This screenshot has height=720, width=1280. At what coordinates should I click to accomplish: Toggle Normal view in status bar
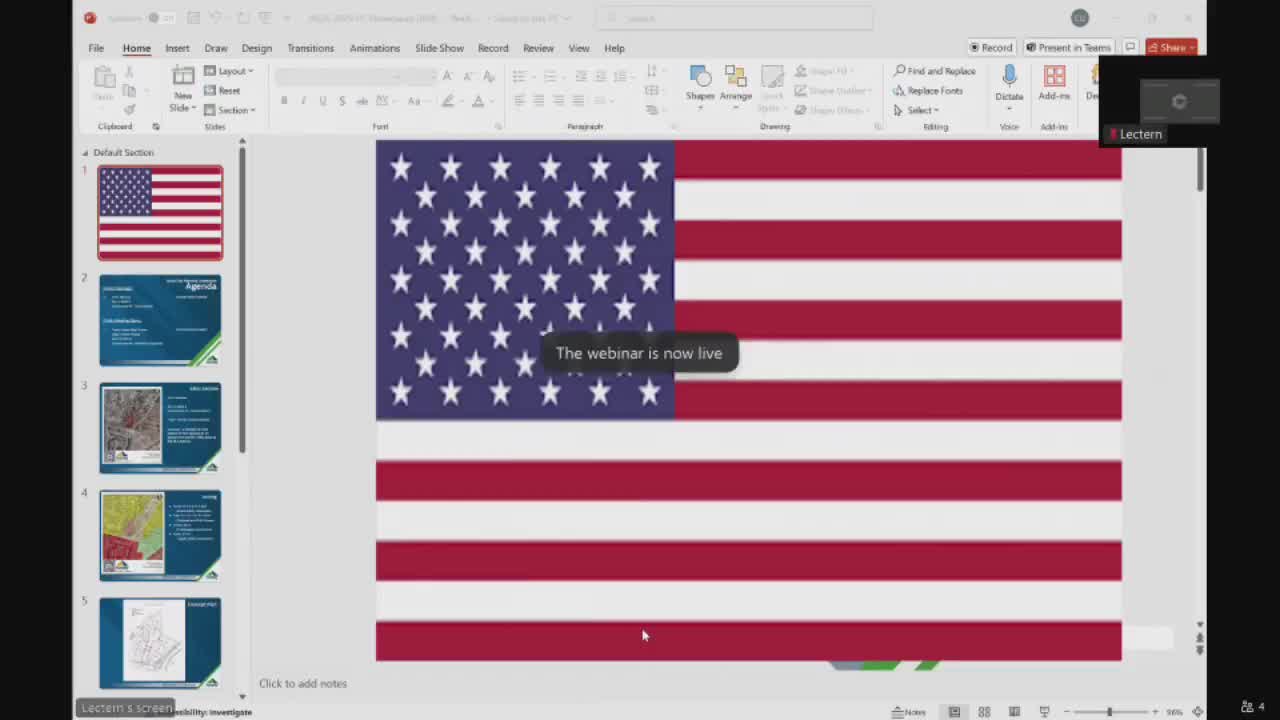954,711
